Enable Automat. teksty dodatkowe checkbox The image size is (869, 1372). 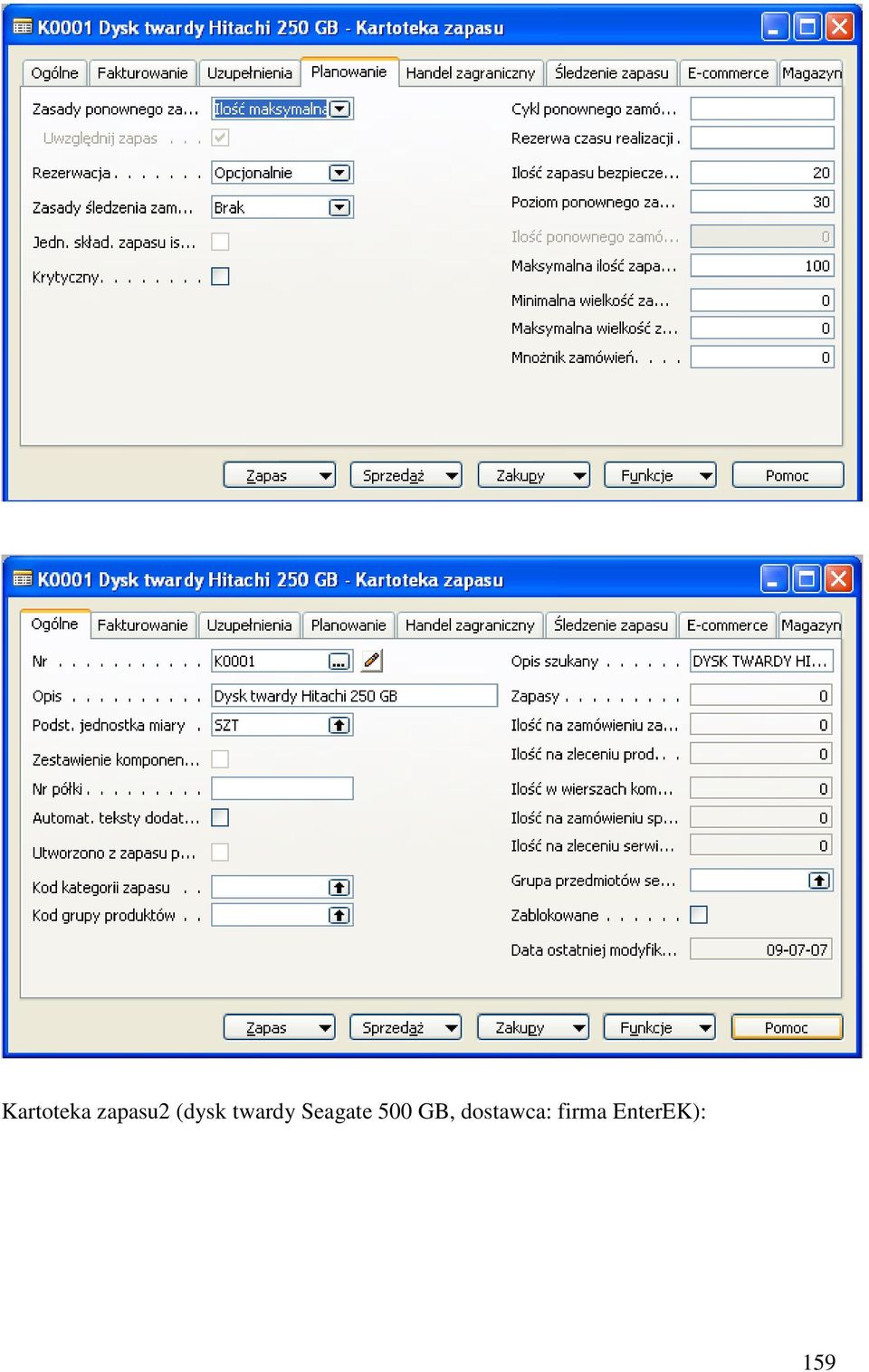pos(220,817)
